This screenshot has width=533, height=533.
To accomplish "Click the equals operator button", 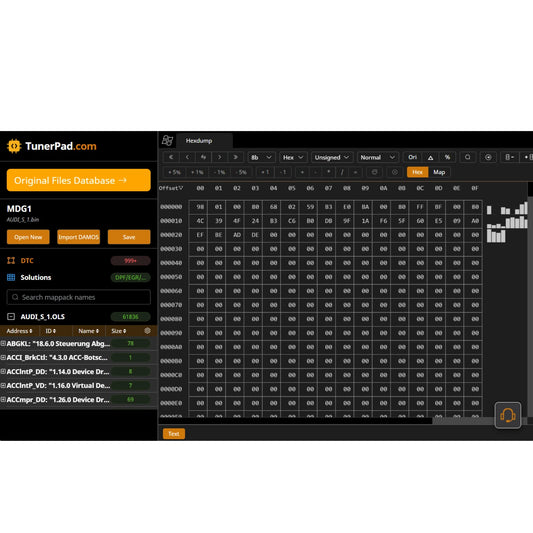I will (355, 172).
